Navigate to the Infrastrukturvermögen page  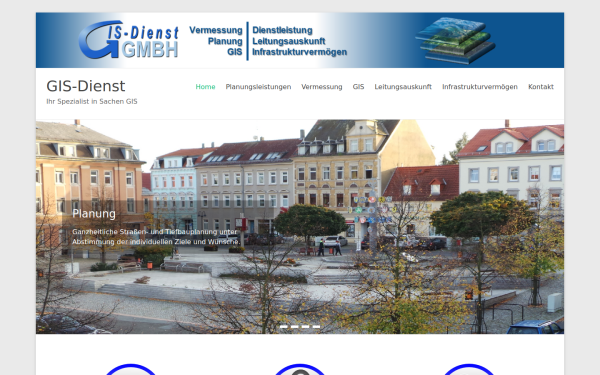[480, 87]
